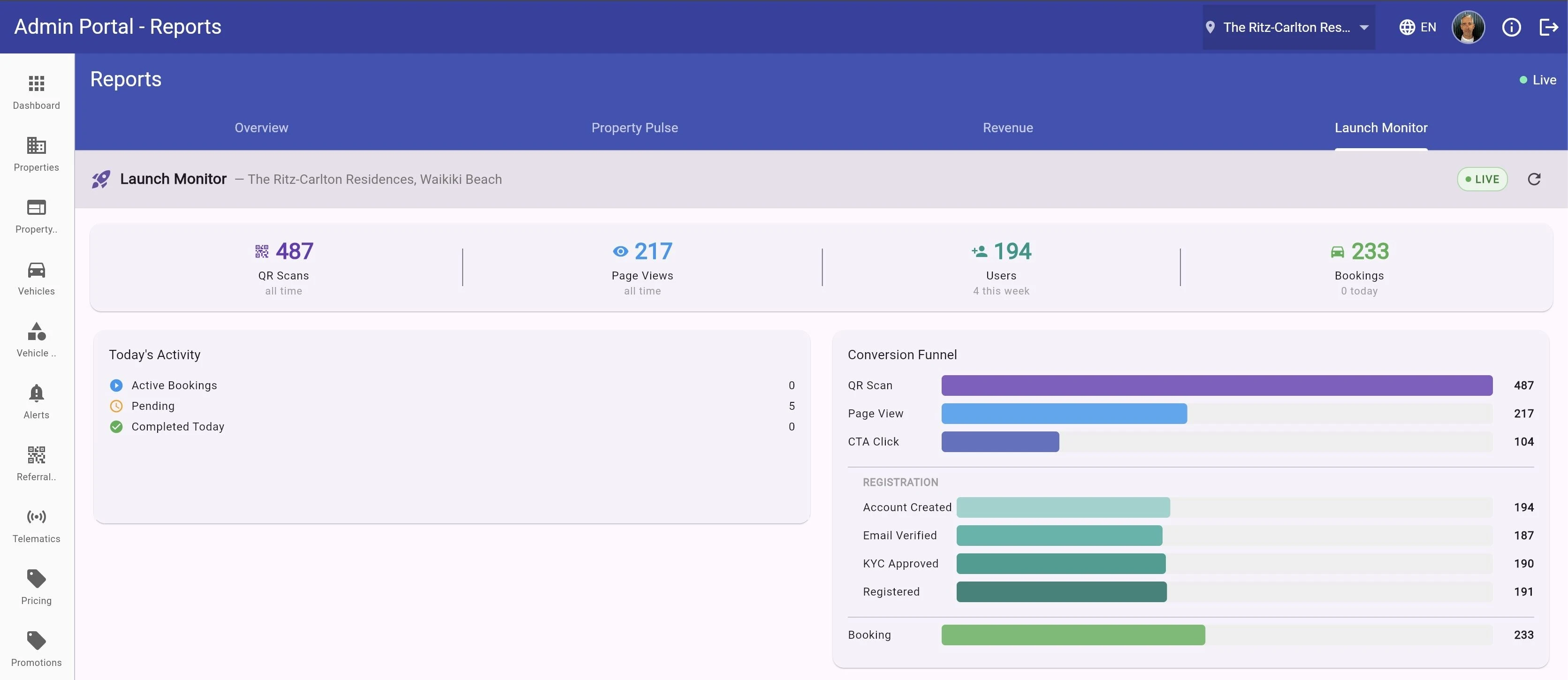This screenshot has width=1568, height=680.
Task: Click the Booking green funnel bar
Action: click(1073, 635)
